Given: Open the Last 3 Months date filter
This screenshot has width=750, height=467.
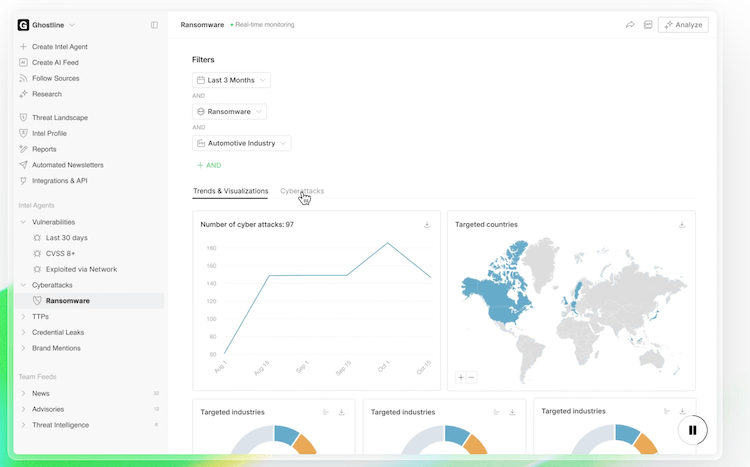Looking at the screenshot, I should 231,80.
